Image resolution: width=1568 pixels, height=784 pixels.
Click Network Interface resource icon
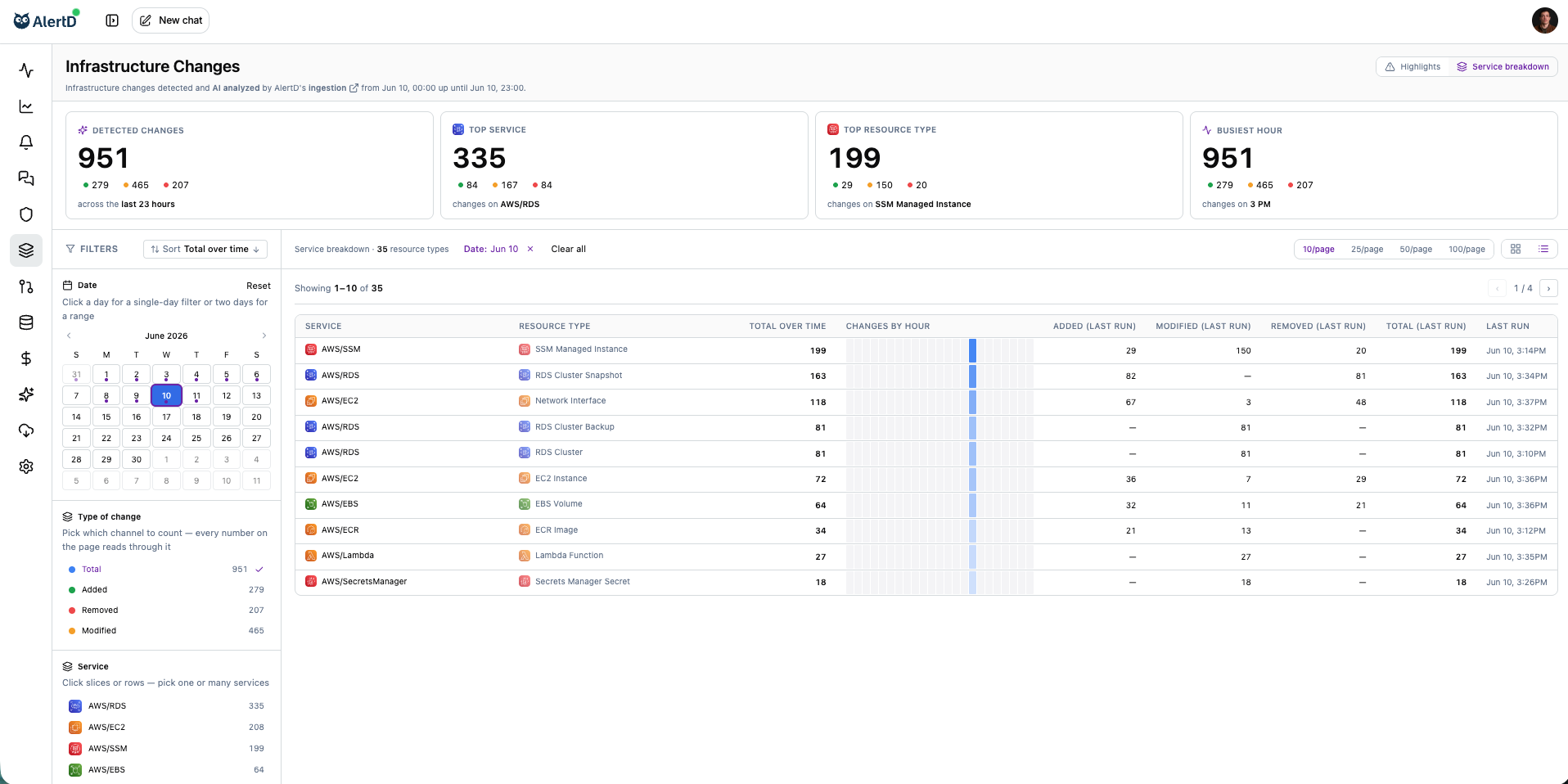pyautogui.click(x=525, y=401)
